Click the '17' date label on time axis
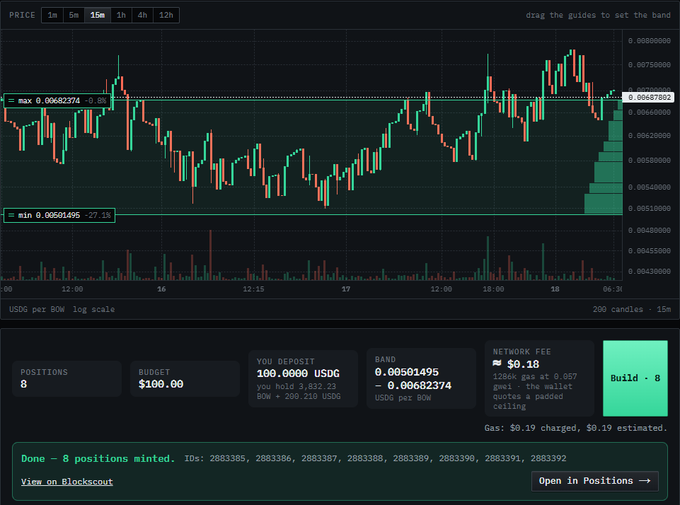Screen dimensions: 680x505 pyautogui.click(x=346, y=289)
